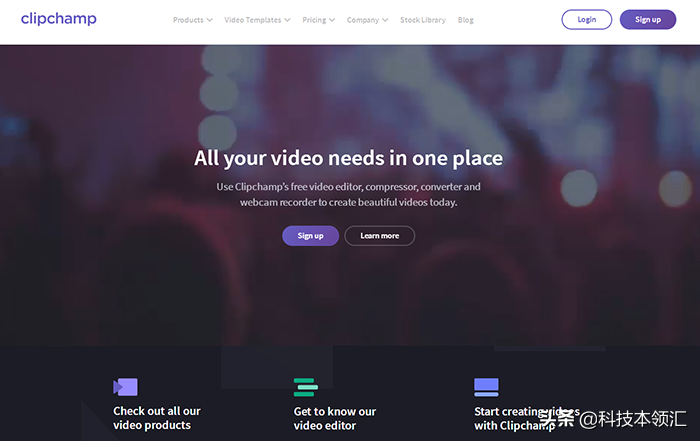Viewport: 700px width, 441px height.
Task: Open "Start creating videos with Clipchamp" link
Action: [527, 418]
